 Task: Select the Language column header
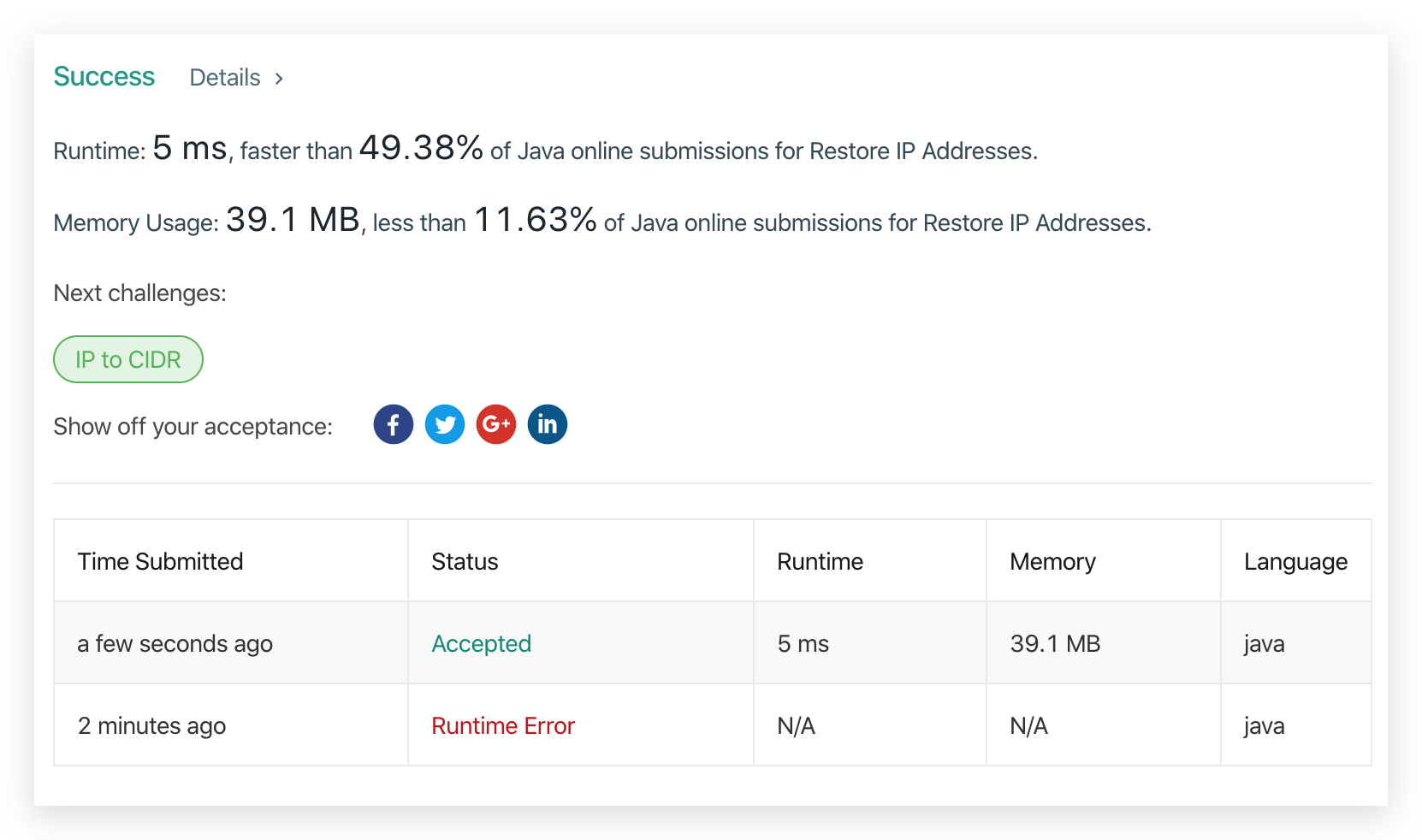tap(1295, 561)
